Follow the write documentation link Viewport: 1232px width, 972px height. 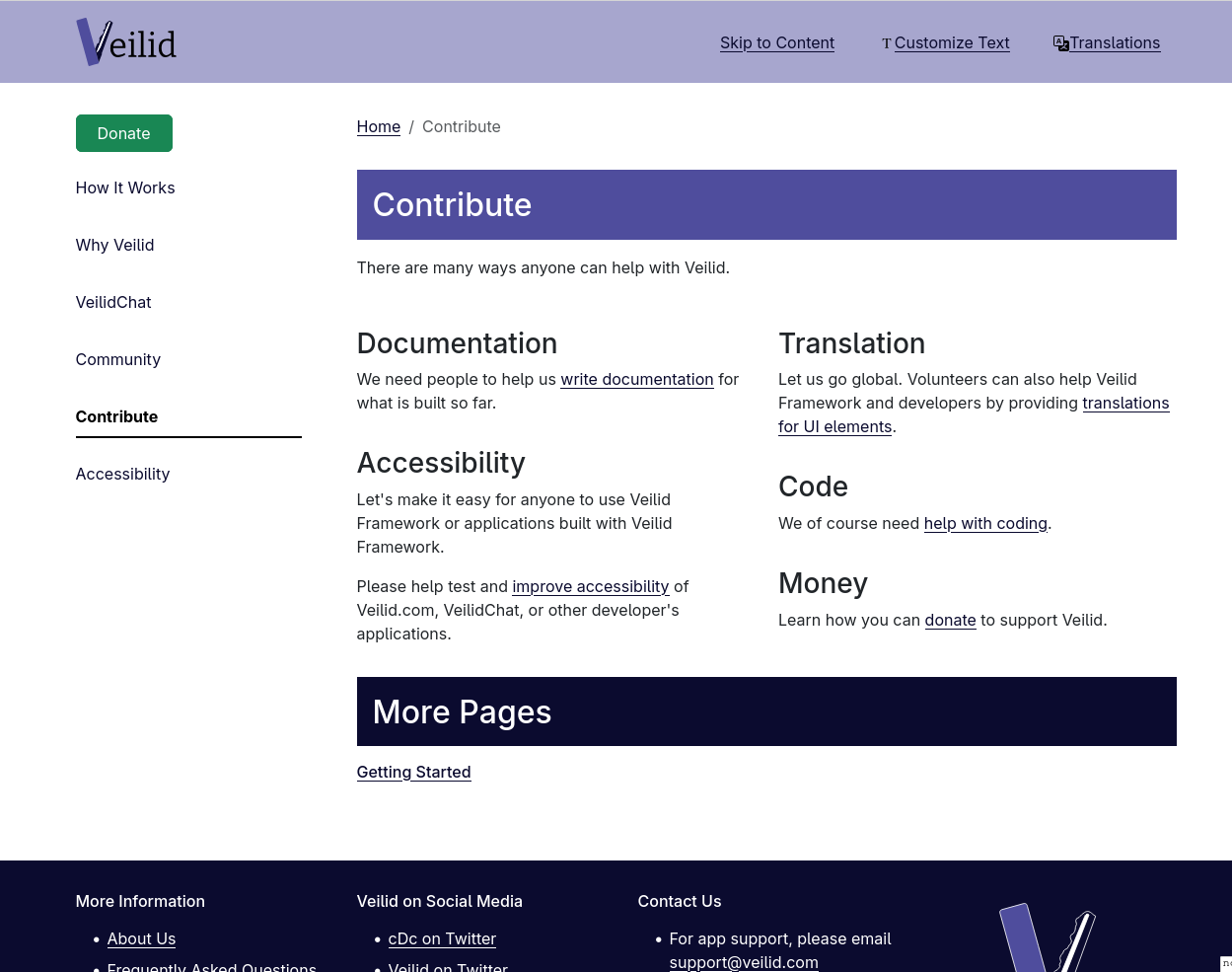coord(636,379)
